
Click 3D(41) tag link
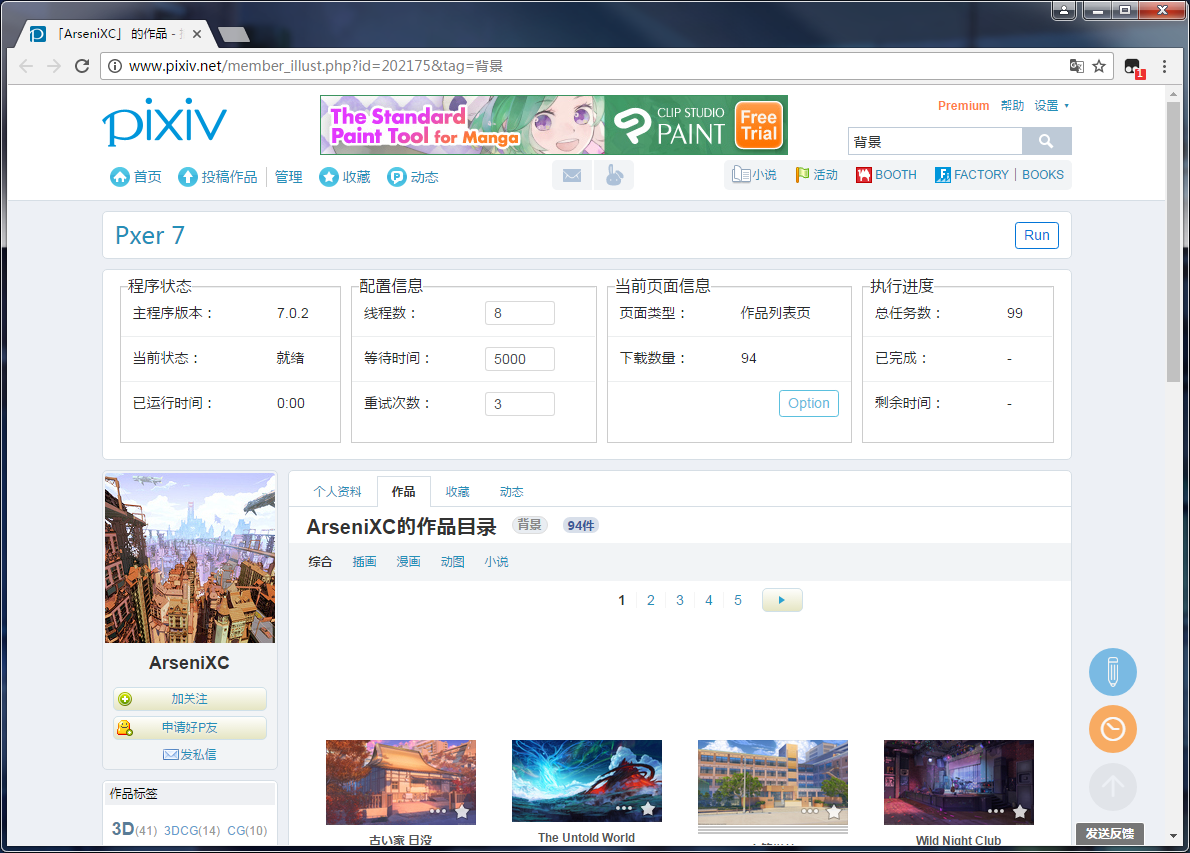coord(134,829)
